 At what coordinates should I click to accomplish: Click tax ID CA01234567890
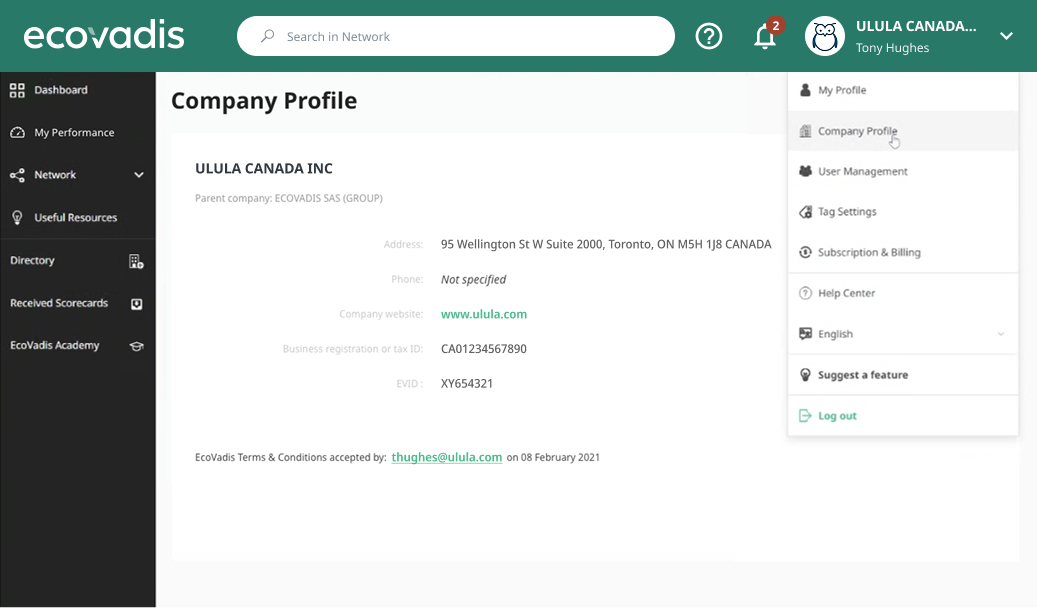[483, 349]
